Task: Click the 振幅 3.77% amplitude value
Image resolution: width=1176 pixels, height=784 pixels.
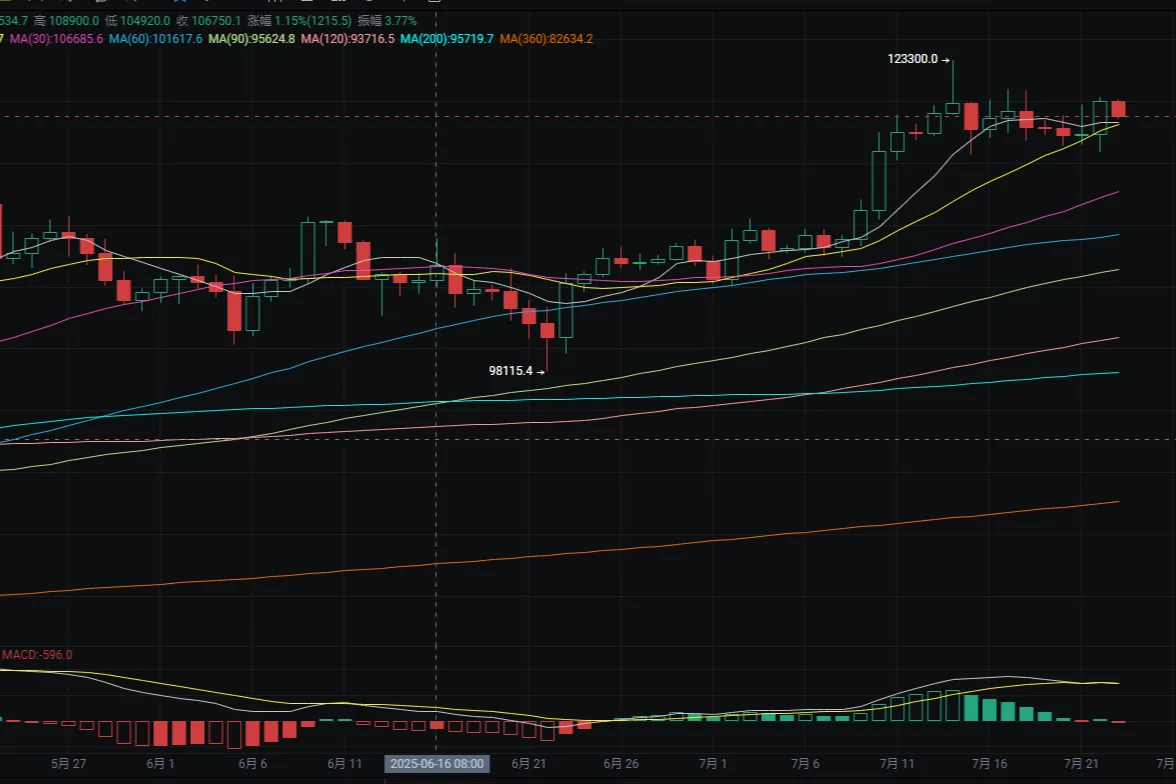Action: [387, 20]
